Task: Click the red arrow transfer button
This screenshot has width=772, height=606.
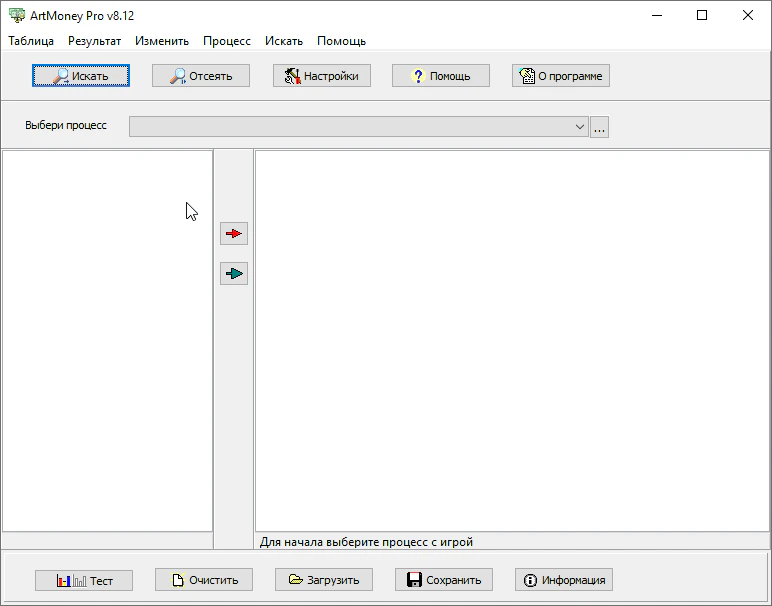Action: [234, 234]
